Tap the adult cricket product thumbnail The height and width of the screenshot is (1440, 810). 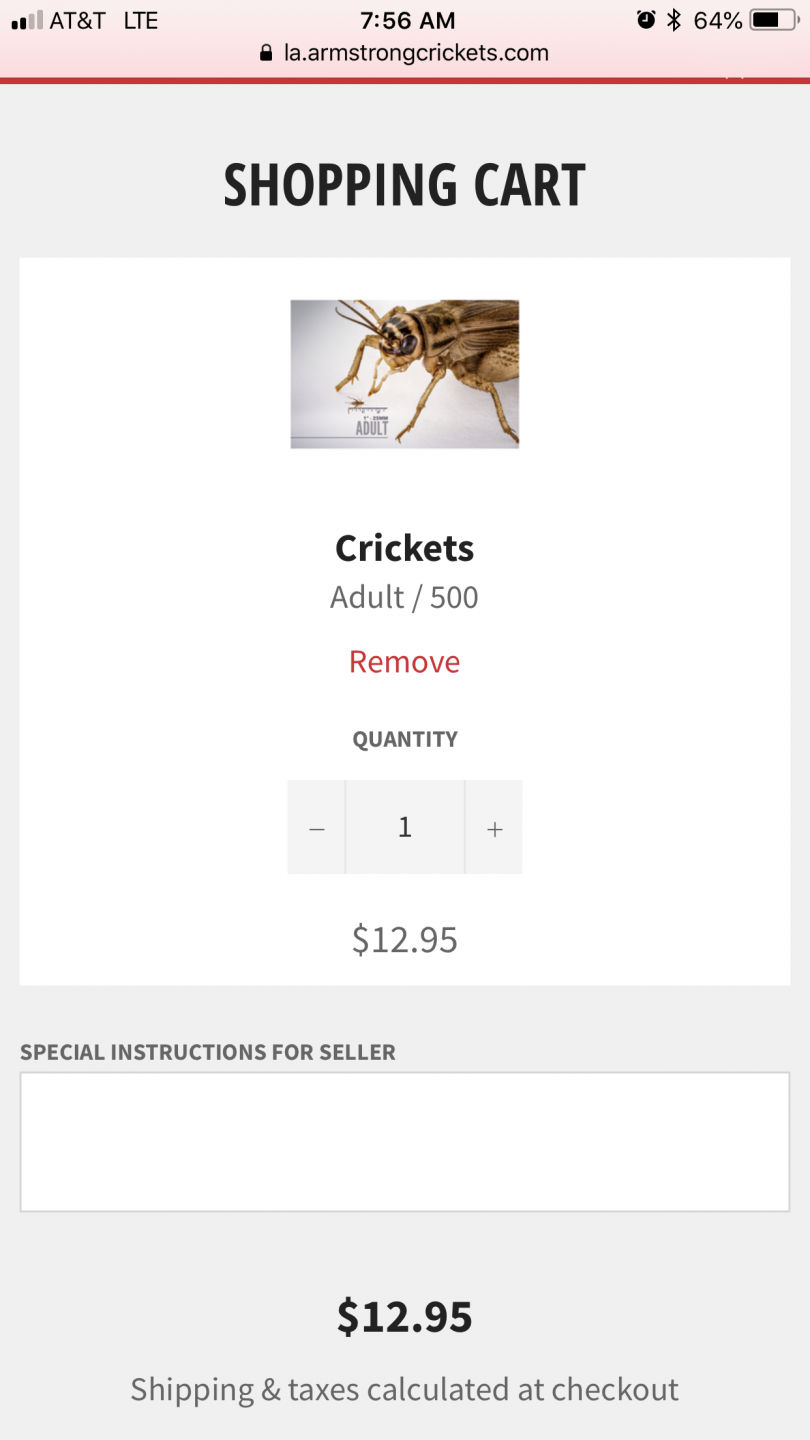pos(404,374)
